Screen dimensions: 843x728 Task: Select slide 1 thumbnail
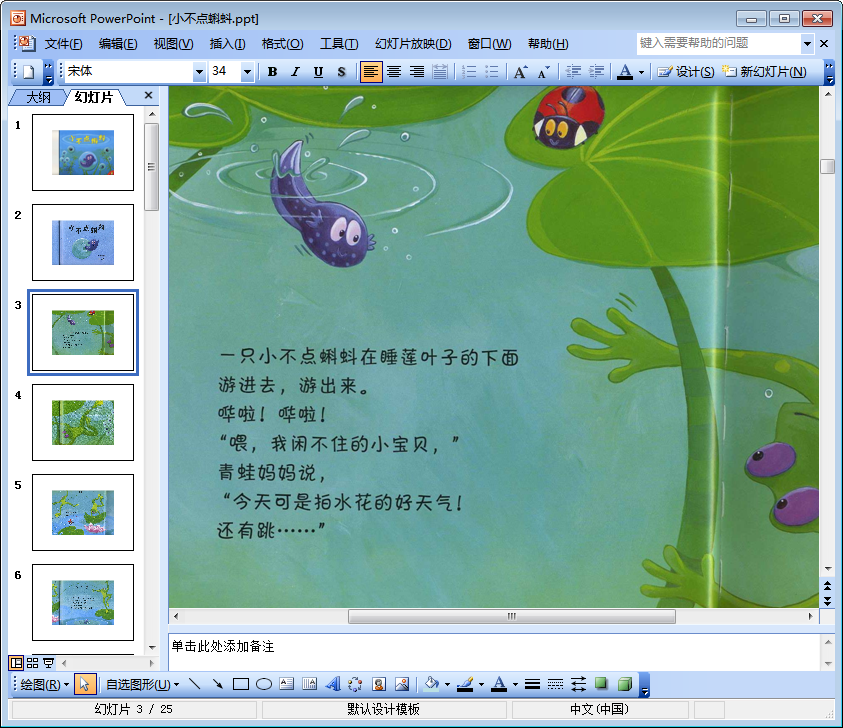click(x=83, y=152)
